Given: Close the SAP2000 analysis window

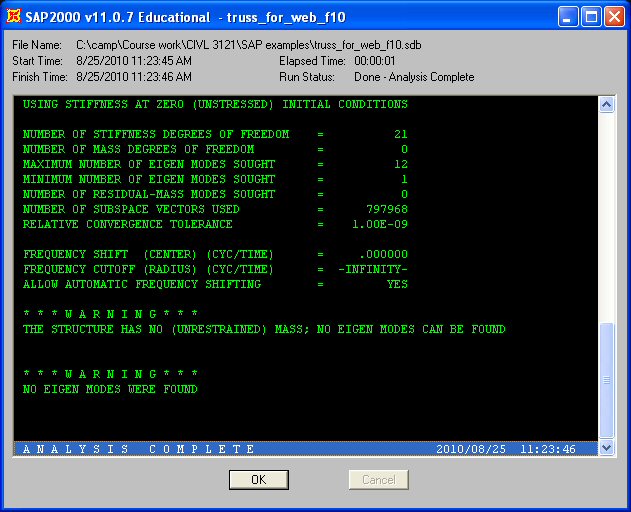Looking at the screenshot, I should coord(615,17).
